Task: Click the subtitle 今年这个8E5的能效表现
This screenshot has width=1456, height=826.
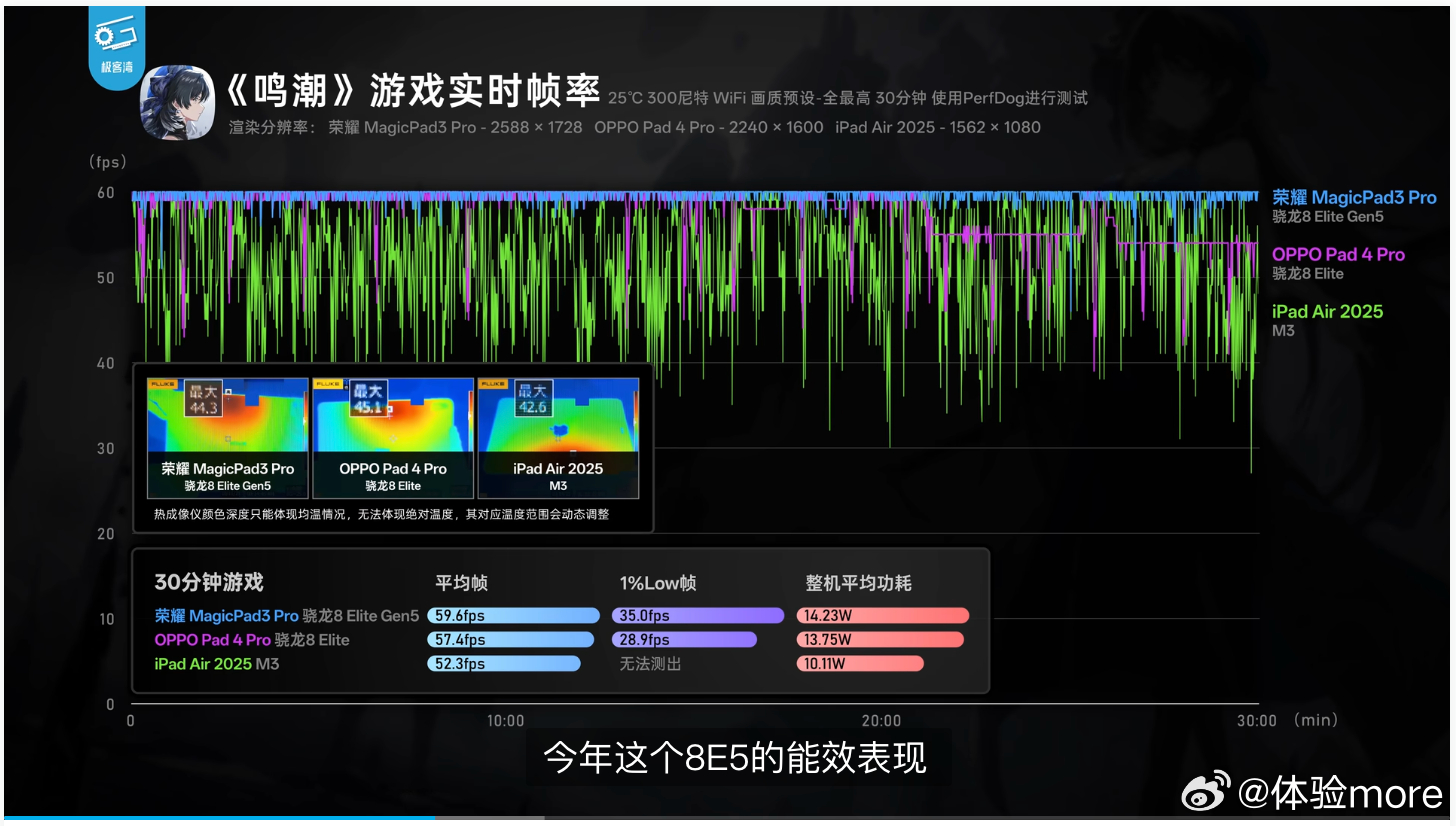Action: point(735,757)
